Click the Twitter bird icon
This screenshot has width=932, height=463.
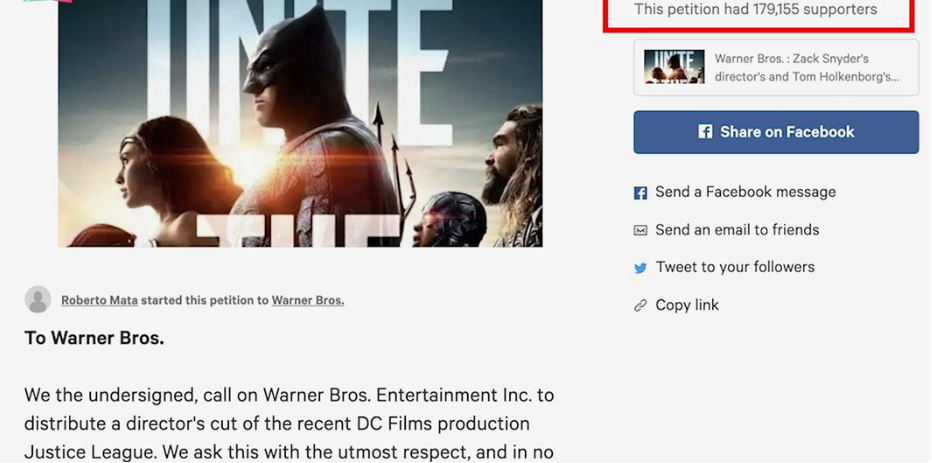point(640,268)
